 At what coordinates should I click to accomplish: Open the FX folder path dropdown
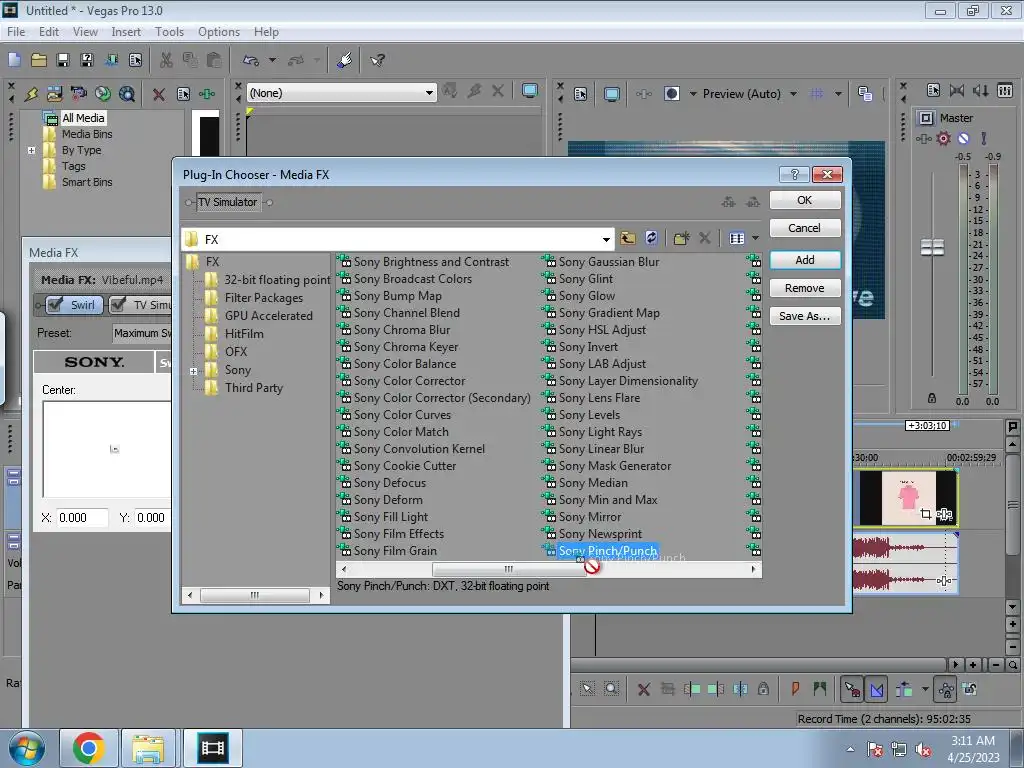click(x=606, y=240)
